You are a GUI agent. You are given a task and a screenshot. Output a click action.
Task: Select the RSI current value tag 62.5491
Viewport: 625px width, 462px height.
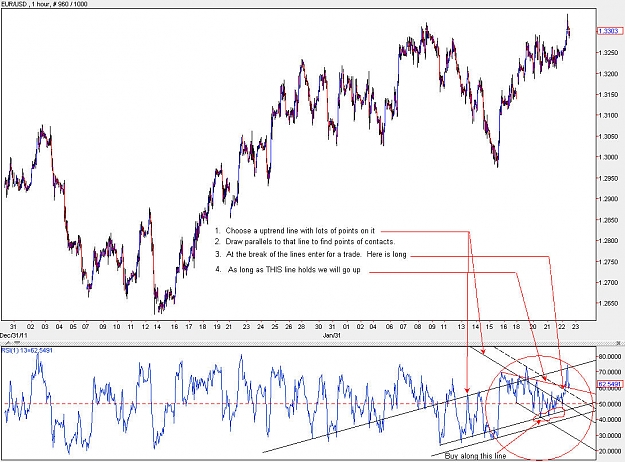[610, 384]
